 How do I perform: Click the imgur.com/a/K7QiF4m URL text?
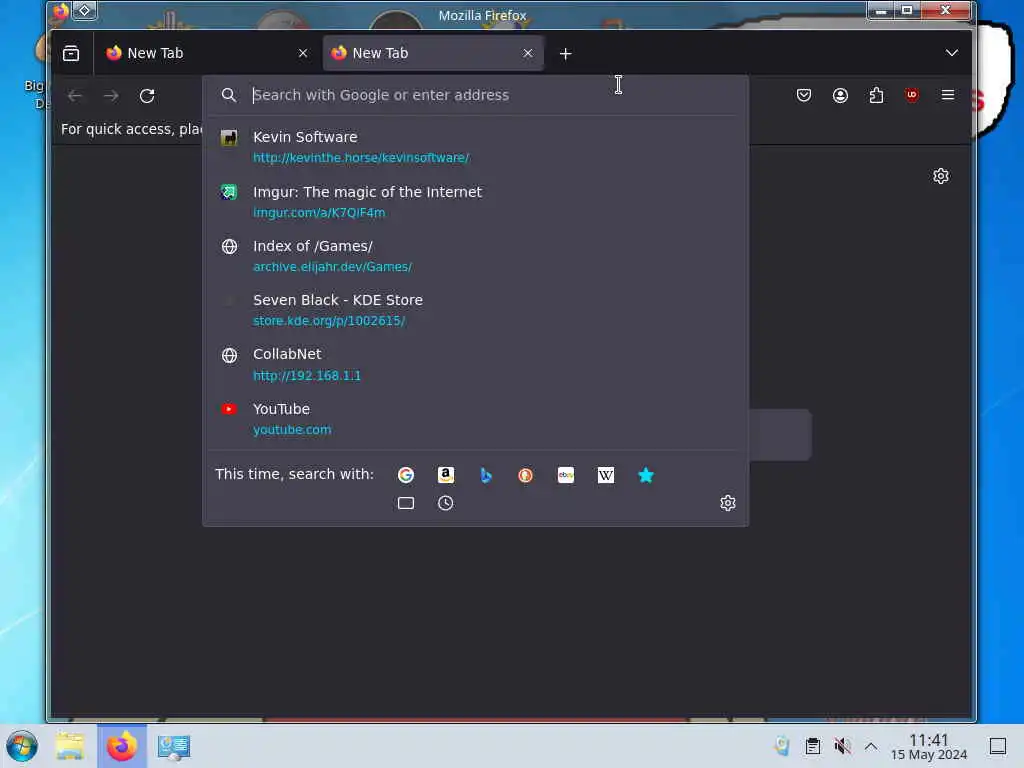pos(319,213)
